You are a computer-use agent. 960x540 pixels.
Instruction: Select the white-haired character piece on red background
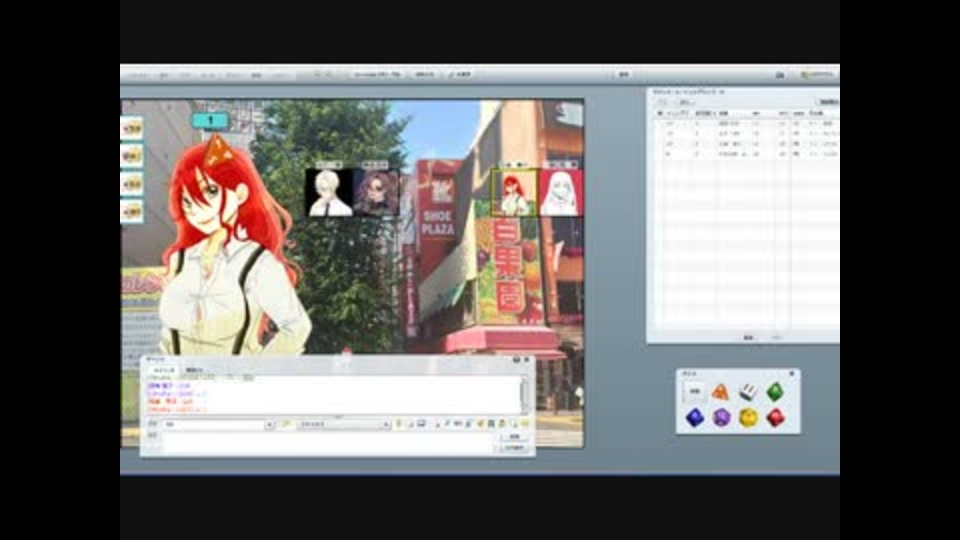[561, 193]
